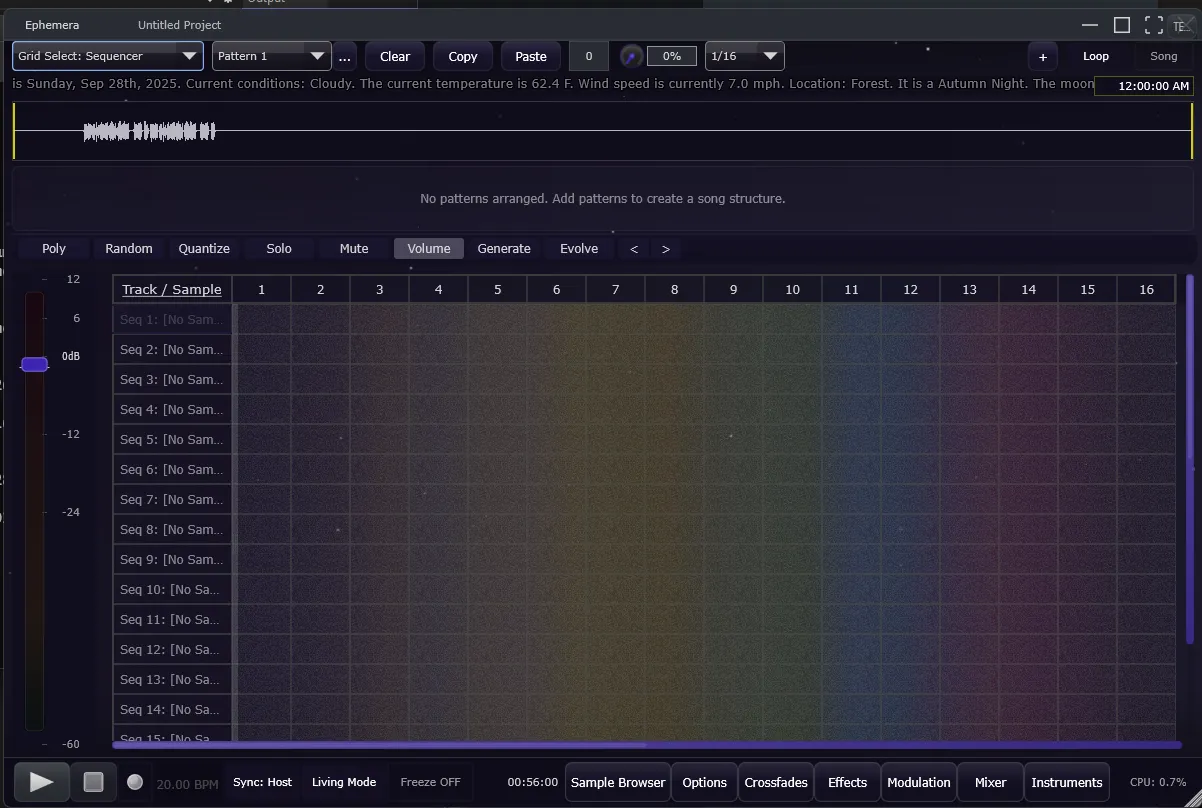
Task: Toggle Freeze OFF setting
Action: [x=430, y=783]
